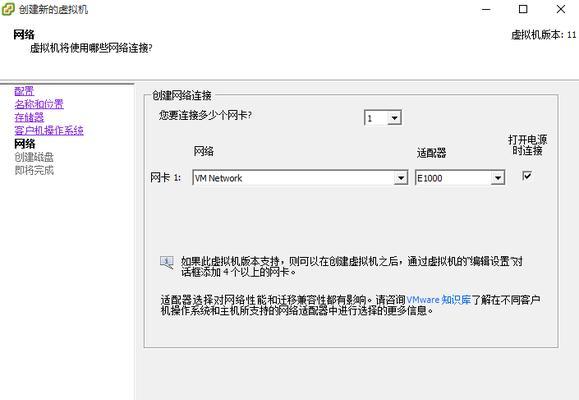Click the VM Network selection field
Image resolution: width=579 pixels, height=400 pixels.
coord(300,178)
